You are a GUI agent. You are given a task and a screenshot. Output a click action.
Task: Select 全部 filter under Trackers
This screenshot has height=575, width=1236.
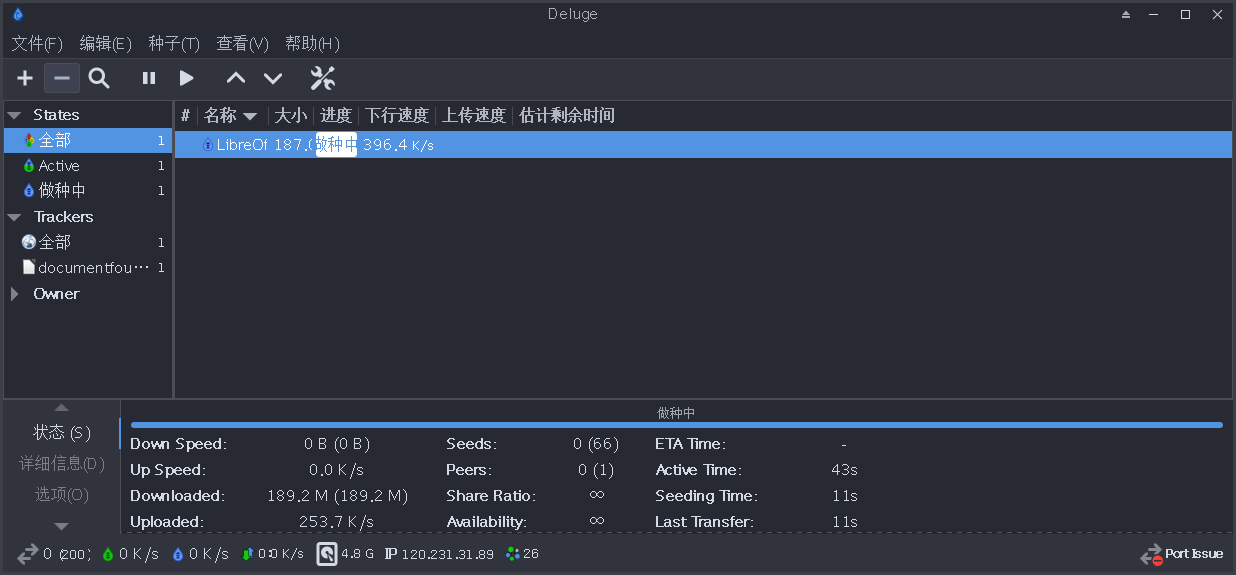pos(88,242)
